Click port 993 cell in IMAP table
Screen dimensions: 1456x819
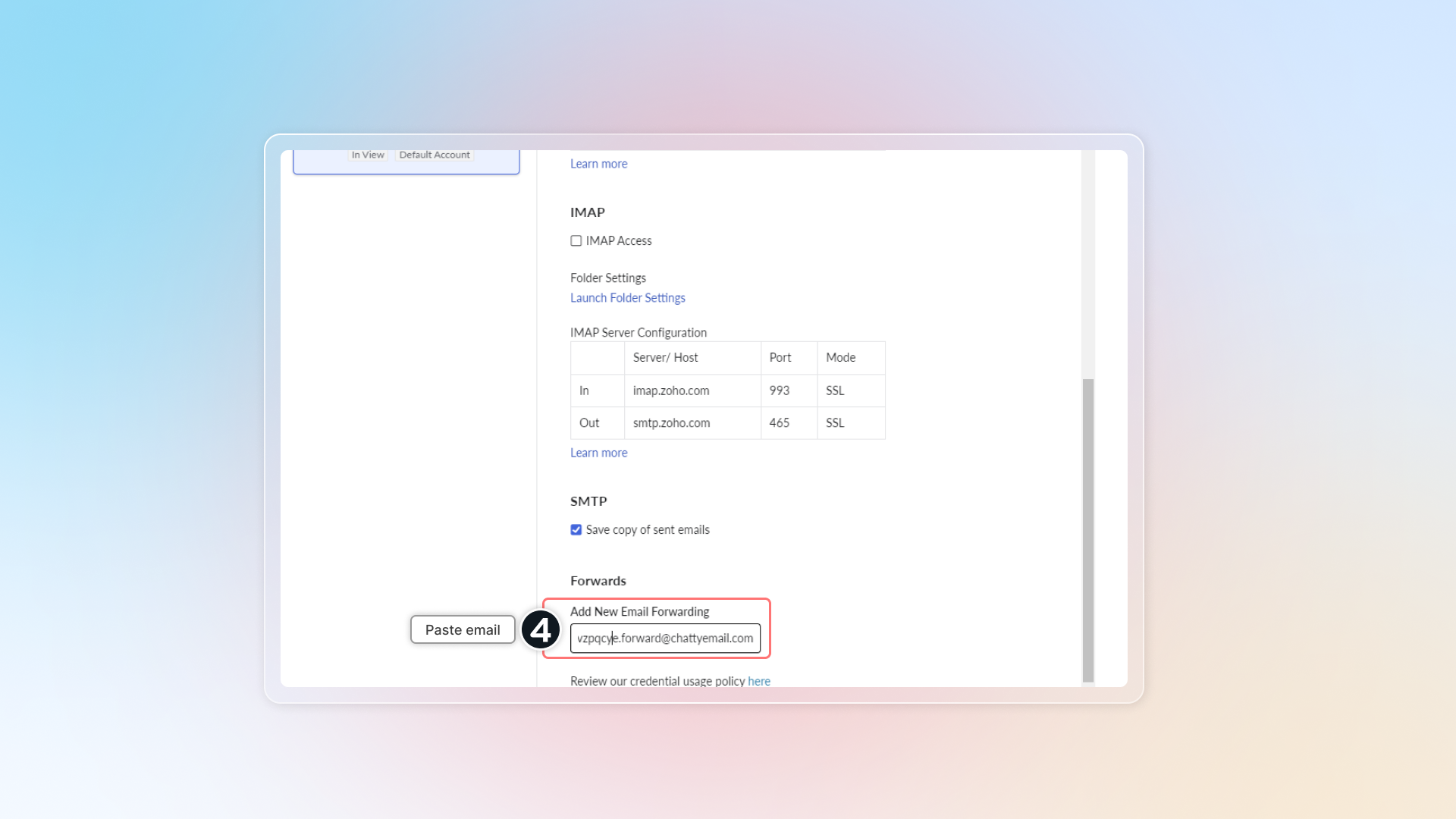pyautogui.click(x=780, y=391)
